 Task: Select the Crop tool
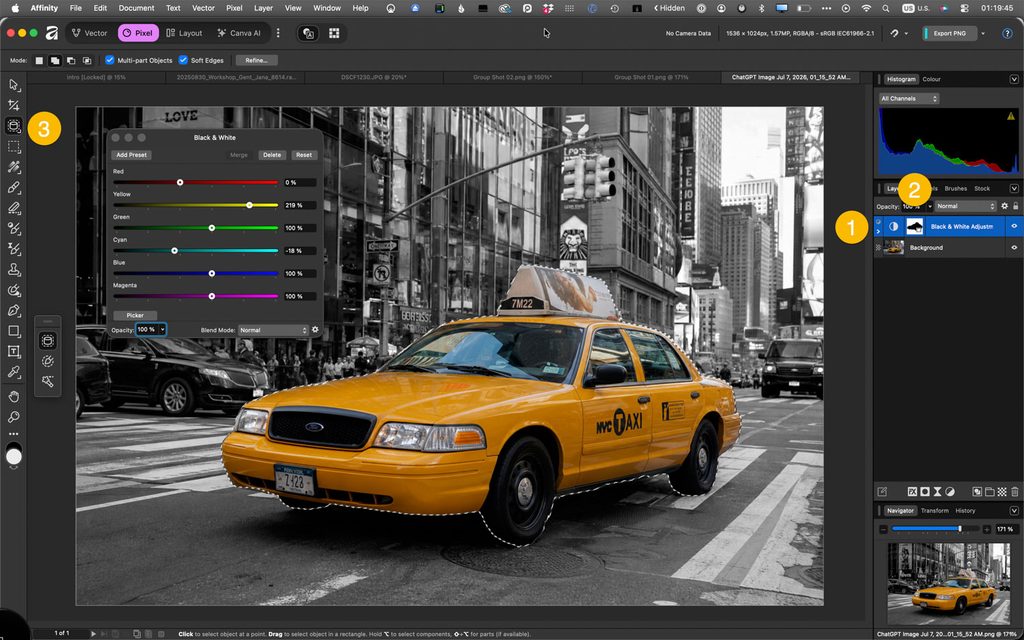14,105
